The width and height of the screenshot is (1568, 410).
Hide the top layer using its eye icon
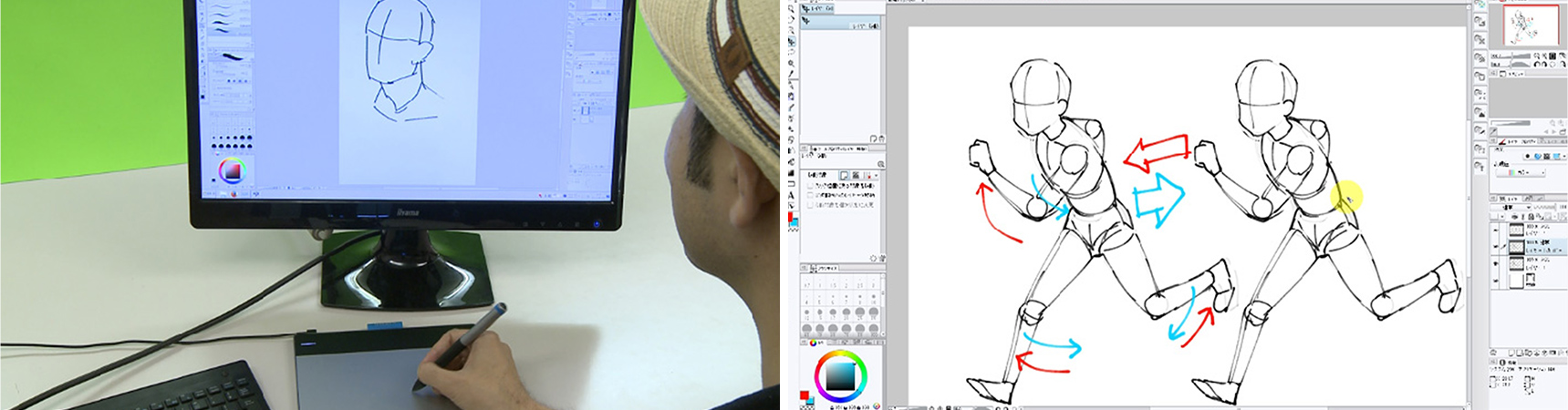coord(1495,230)
